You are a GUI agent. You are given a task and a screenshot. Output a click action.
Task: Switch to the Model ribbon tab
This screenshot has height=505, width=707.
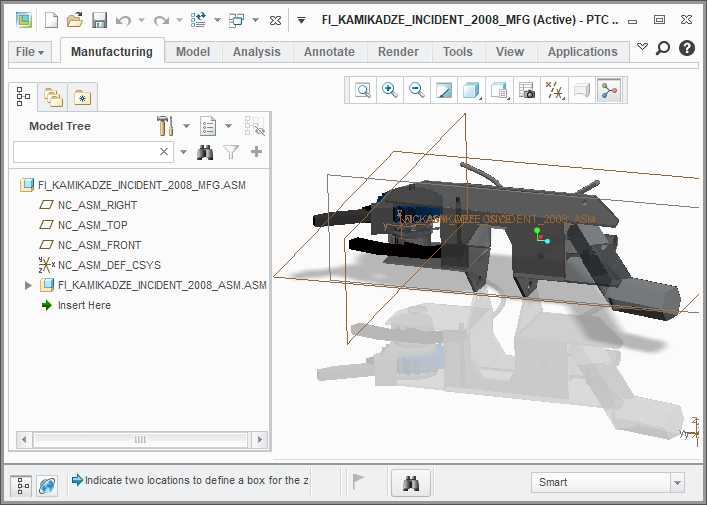[x=193, y=52]
